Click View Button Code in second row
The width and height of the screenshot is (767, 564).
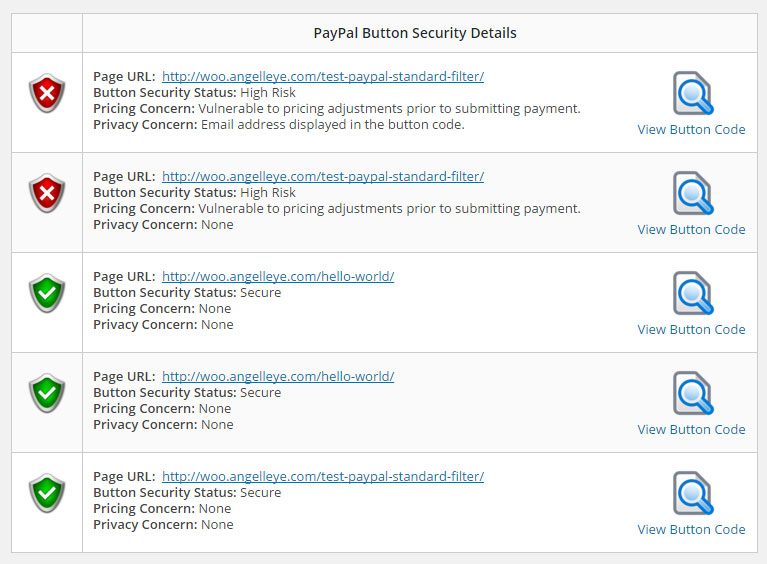[691, 229]
